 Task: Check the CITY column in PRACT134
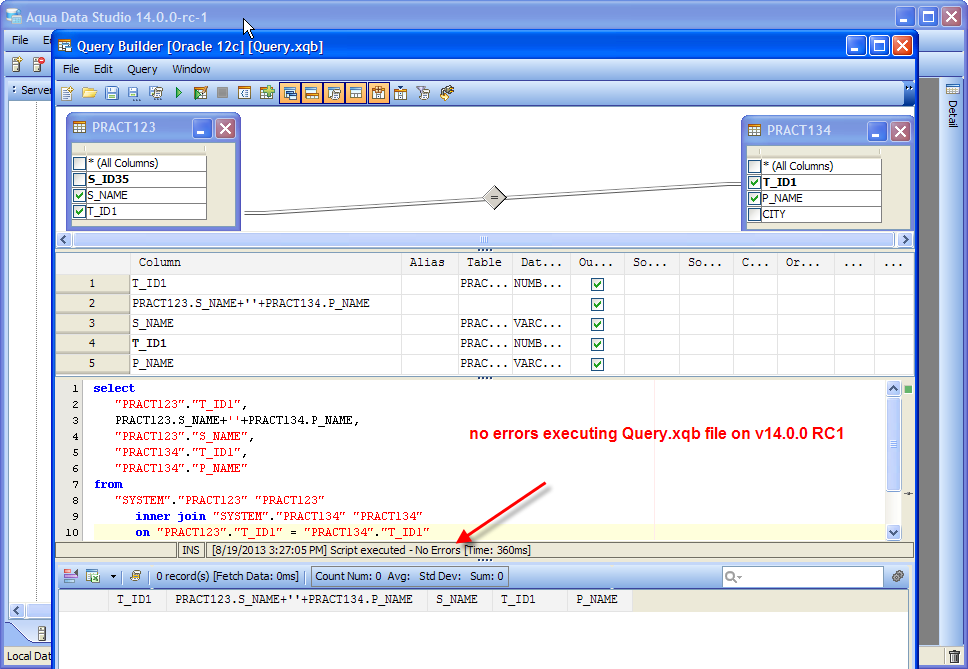[754, 215]
